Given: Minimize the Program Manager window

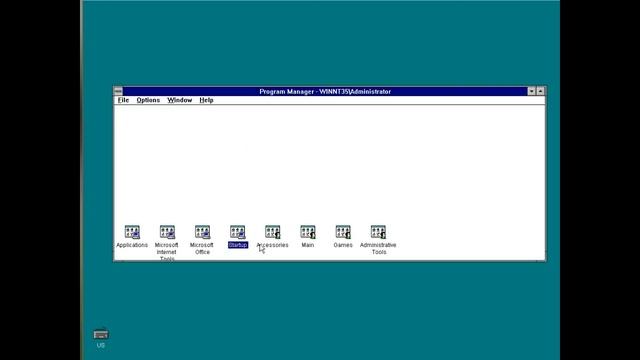Looking at the screenshot, I should click(x=531, y=91).
